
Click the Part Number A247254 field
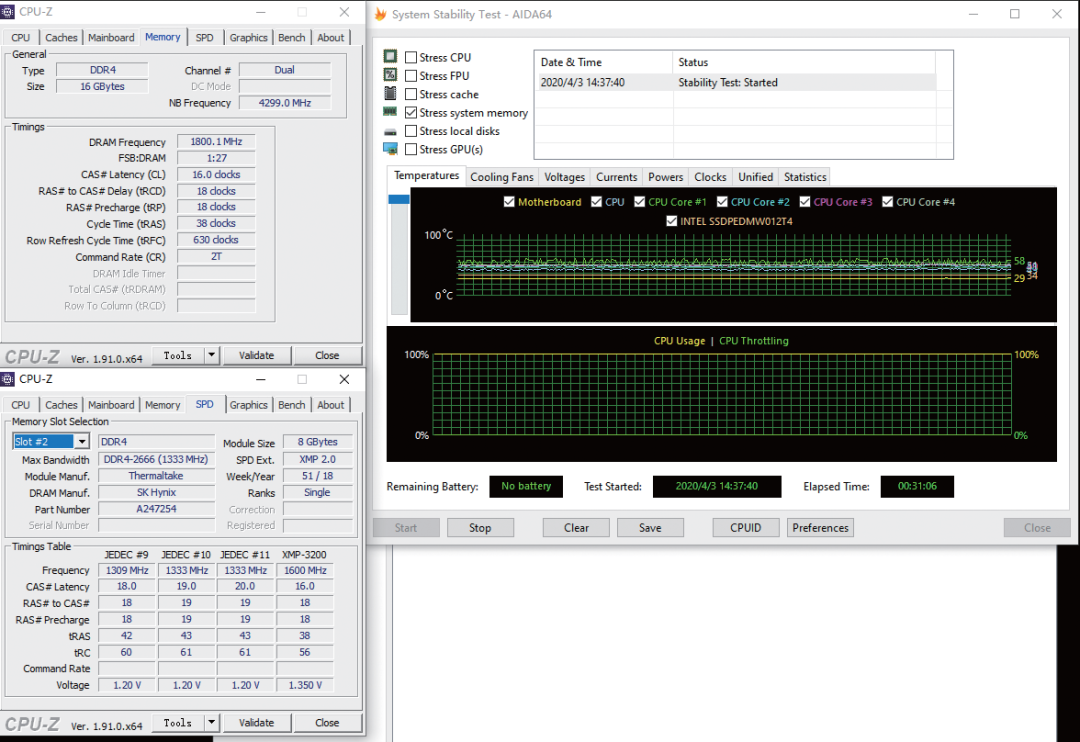(156, 509)
